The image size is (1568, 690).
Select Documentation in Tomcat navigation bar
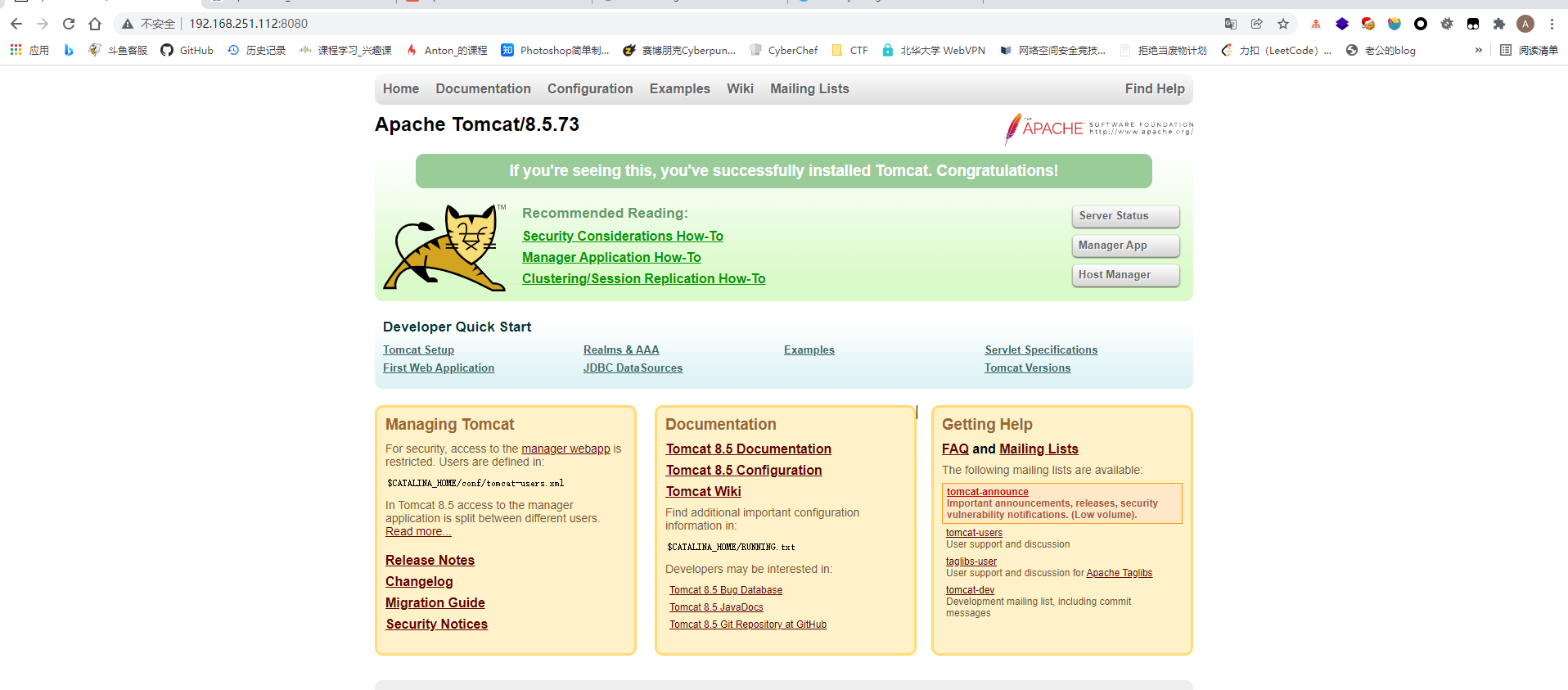click(x=483, y=88)
